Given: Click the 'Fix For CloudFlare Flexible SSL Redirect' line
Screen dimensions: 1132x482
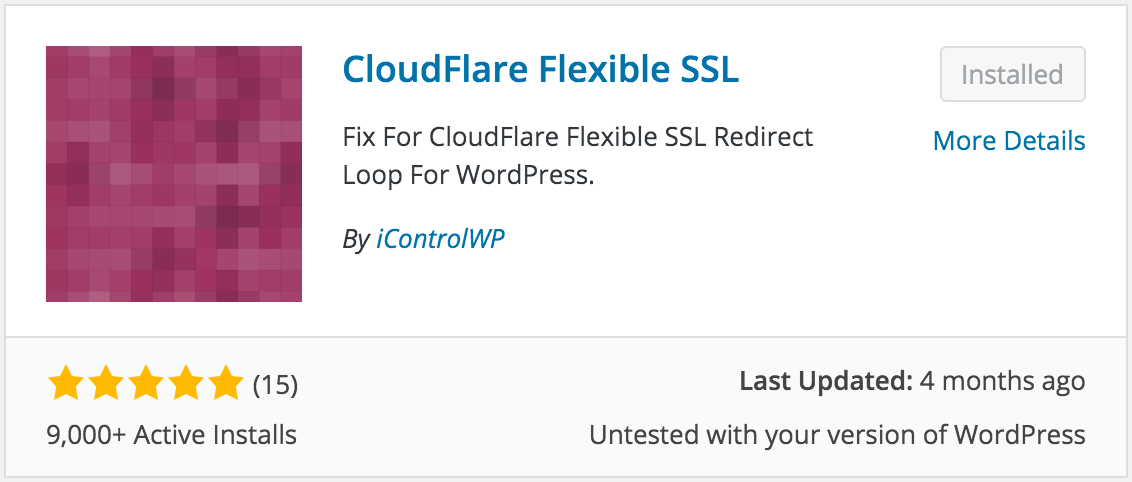Looking at the screenshot, I should coord(578,136).
